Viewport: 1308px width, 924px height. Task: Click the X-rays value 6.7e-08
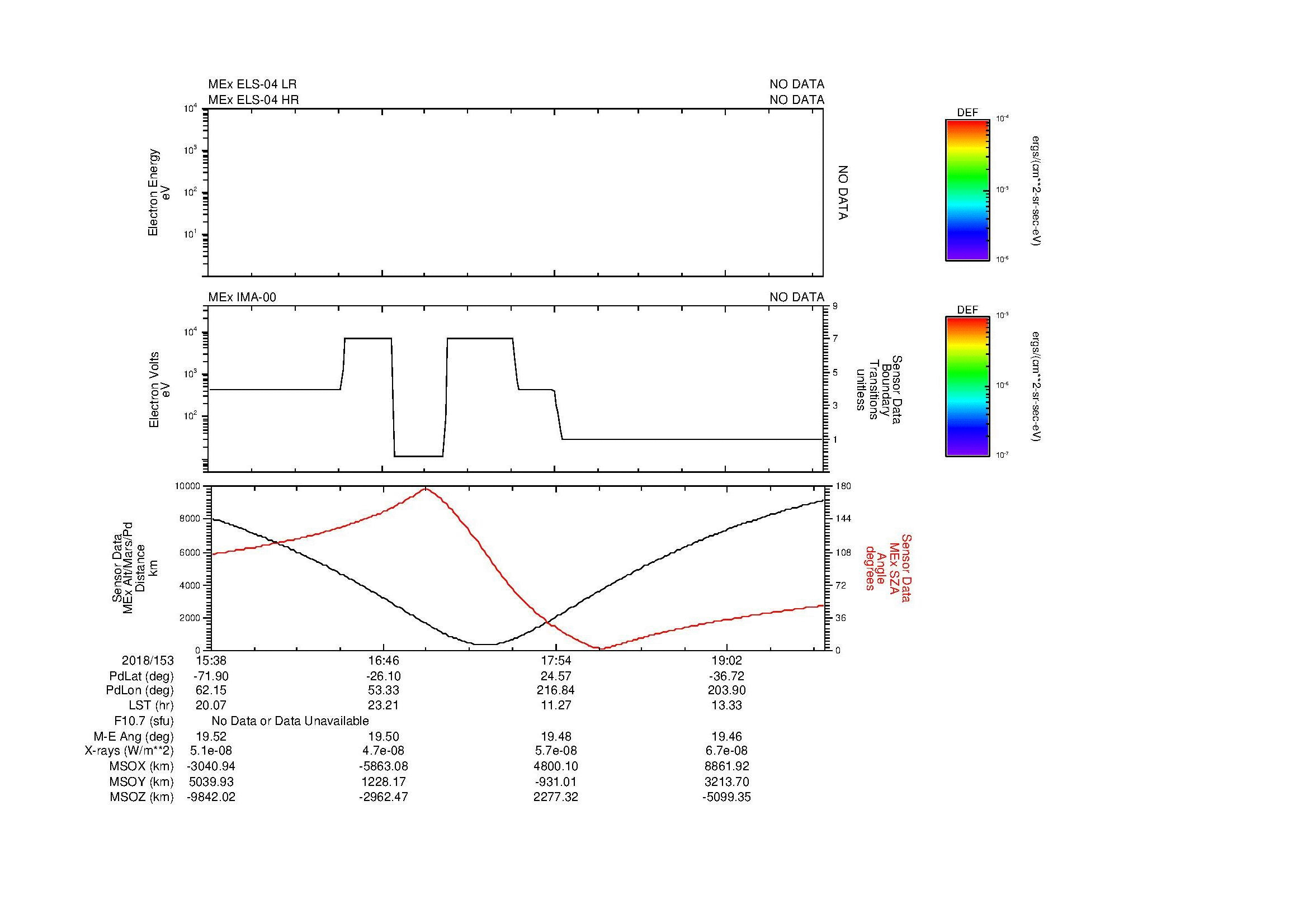point(727,751)
